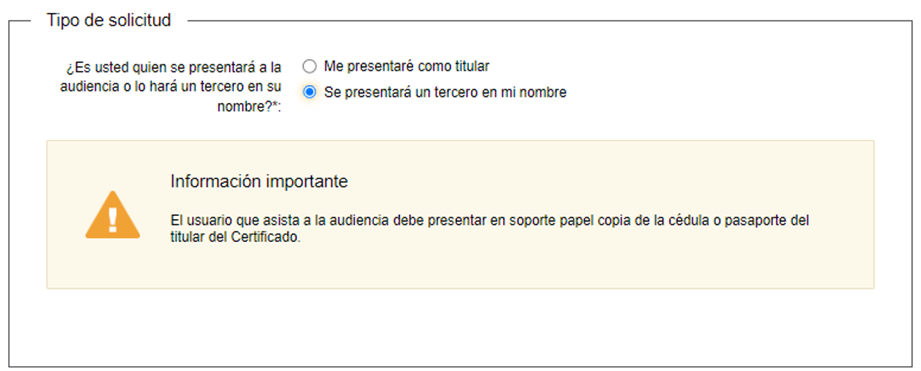Click empty space below the yellow information box
The image size is (921, 371).
(x=460, y=328)
